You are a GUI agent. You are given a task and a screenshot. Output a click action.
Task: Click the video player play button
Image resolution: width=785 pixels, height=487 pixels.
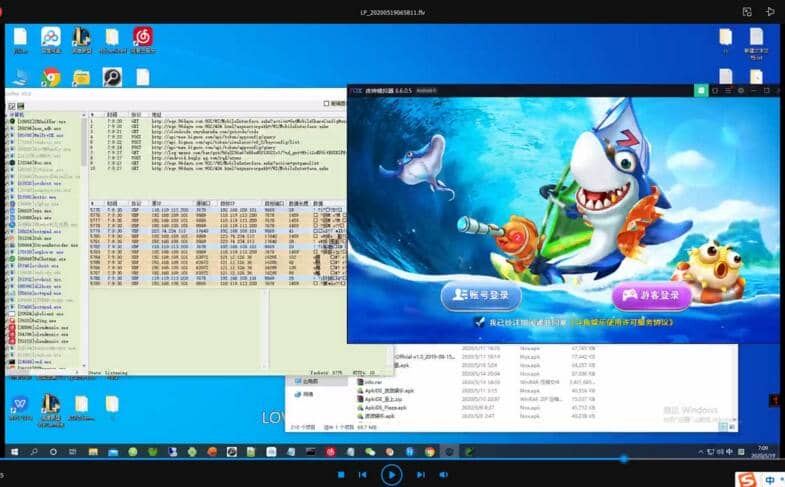(391, 474)
